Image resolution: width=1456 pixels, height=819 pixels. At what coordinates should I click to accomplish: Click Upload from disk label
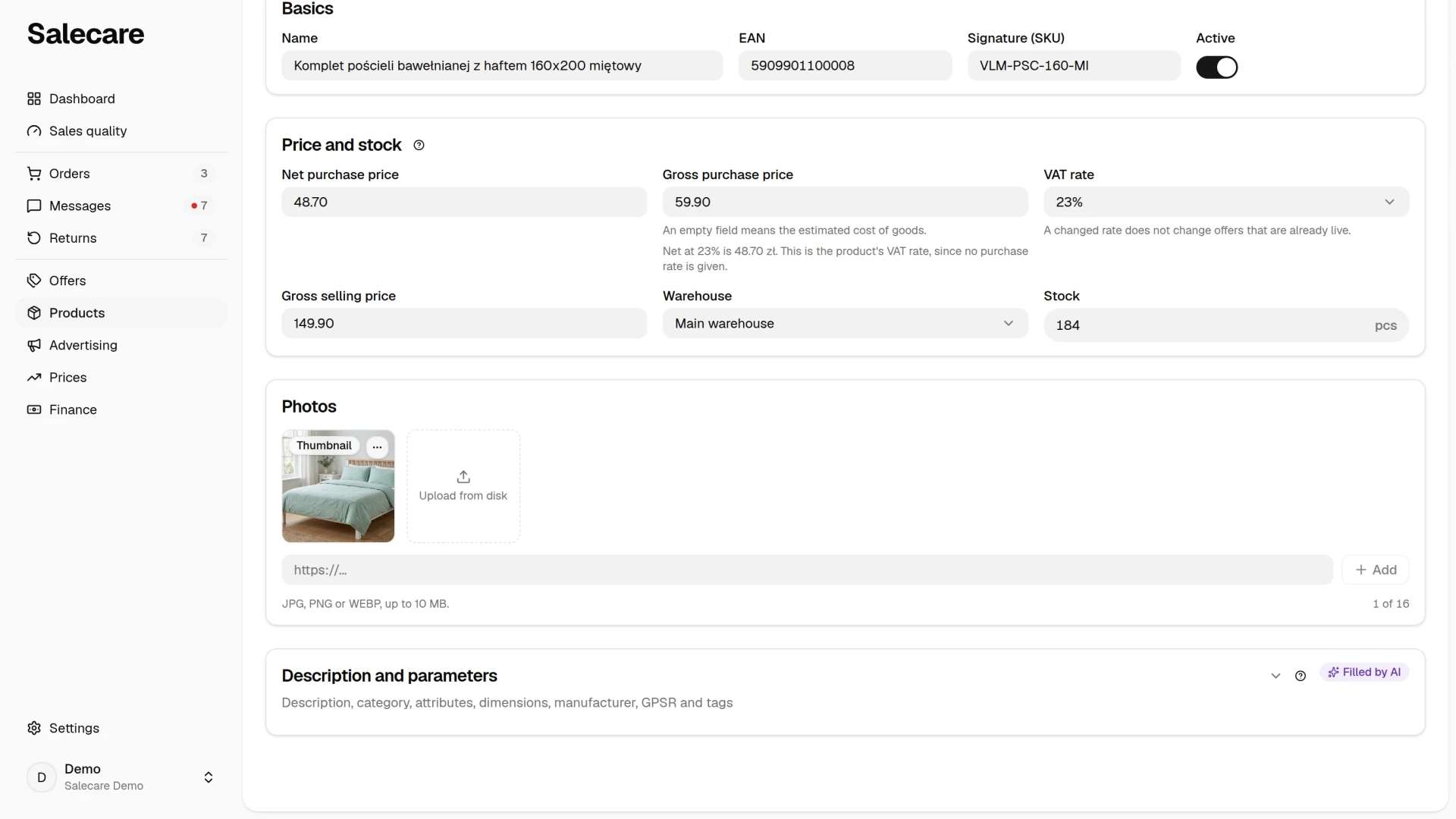point(463,496)
